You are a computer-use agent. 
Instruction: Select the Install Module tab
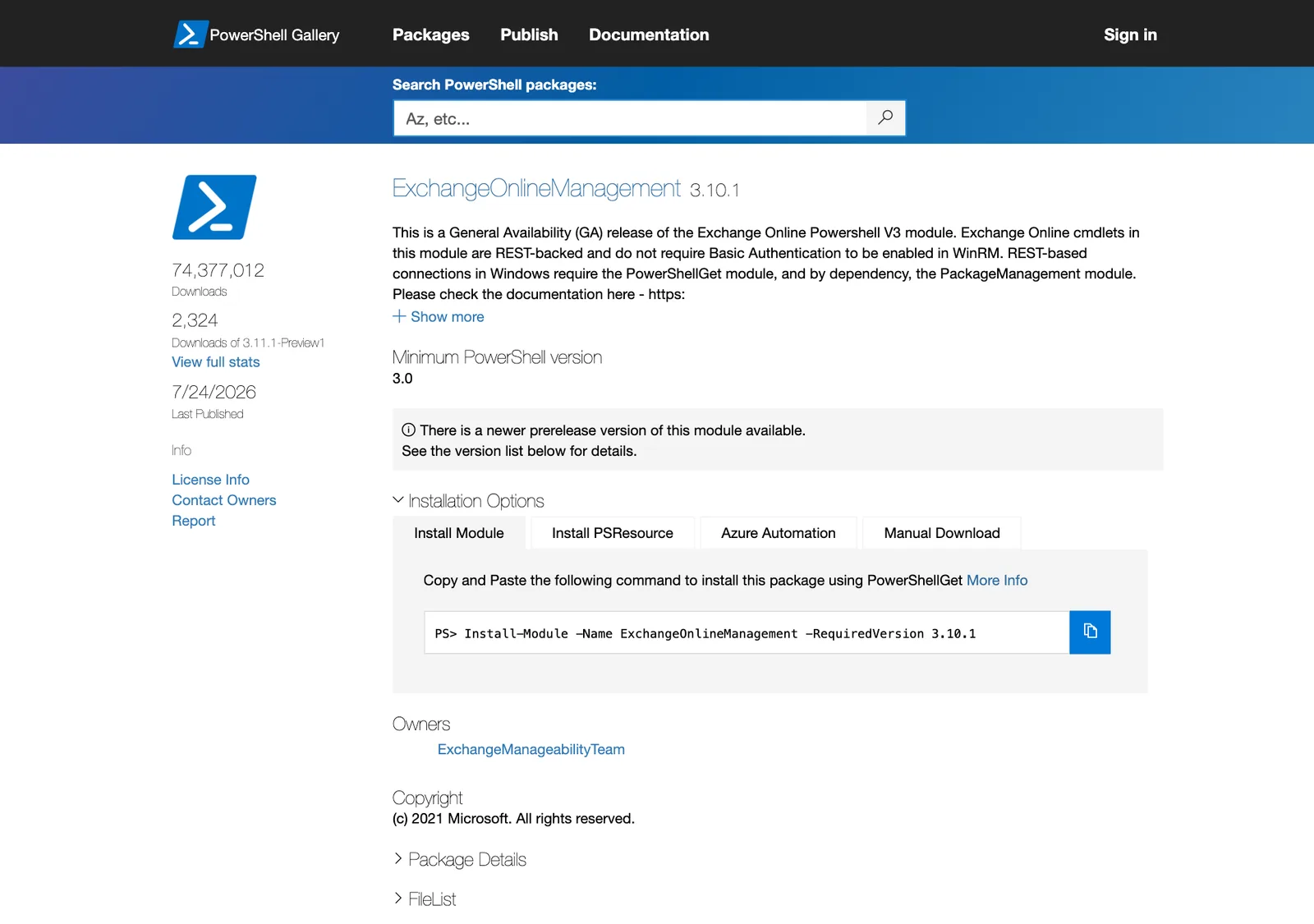(x=459, y=533)
